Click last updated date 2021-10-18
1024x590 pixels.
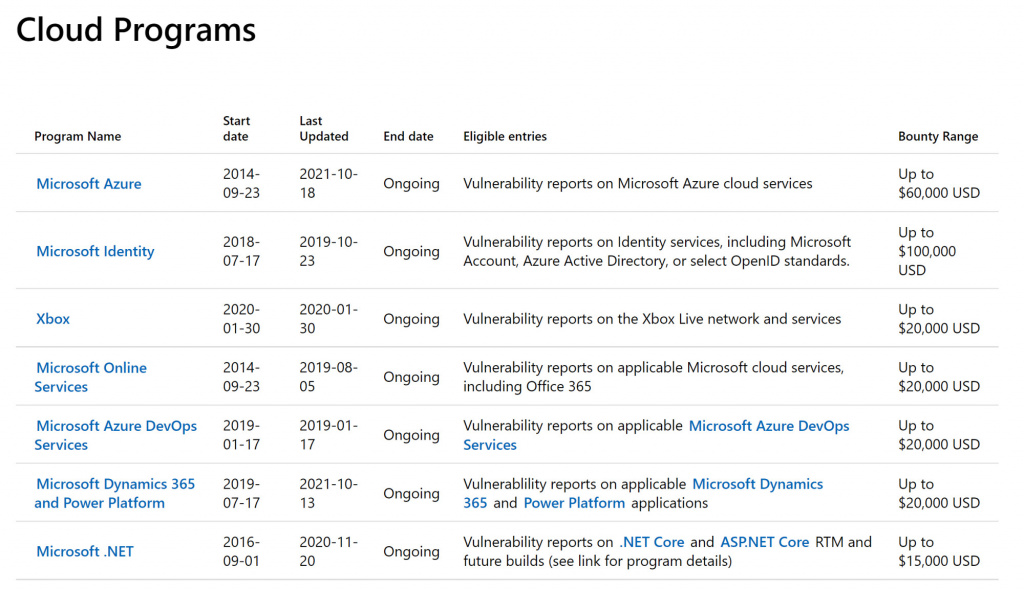pos(328,184)
